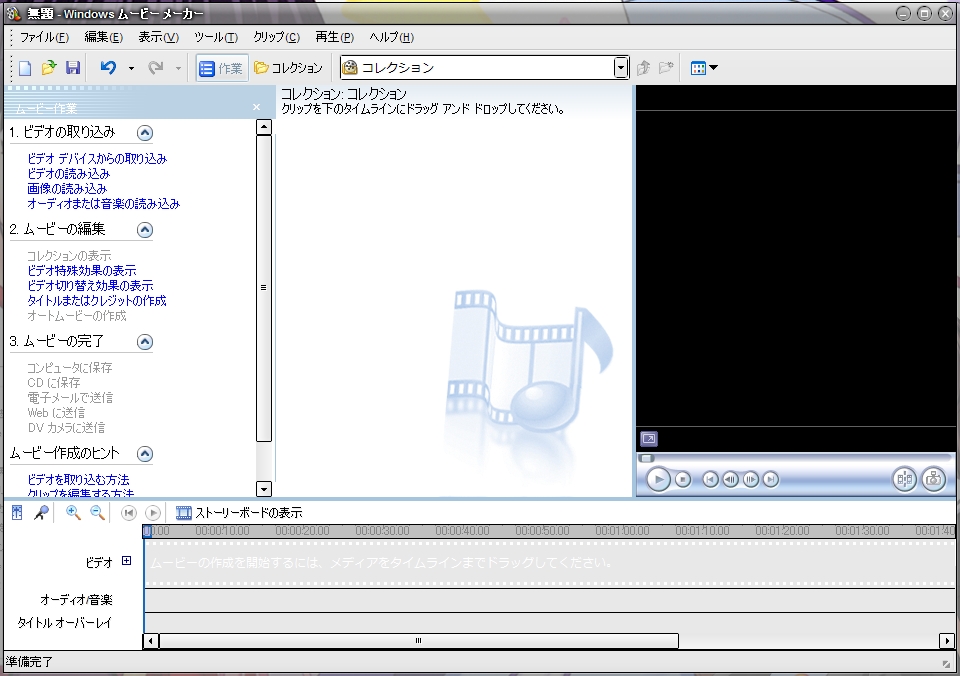This screenshot has width=960, height=676.
Task: Create a new project with the blank page icon
Action: tap(24, 68)
